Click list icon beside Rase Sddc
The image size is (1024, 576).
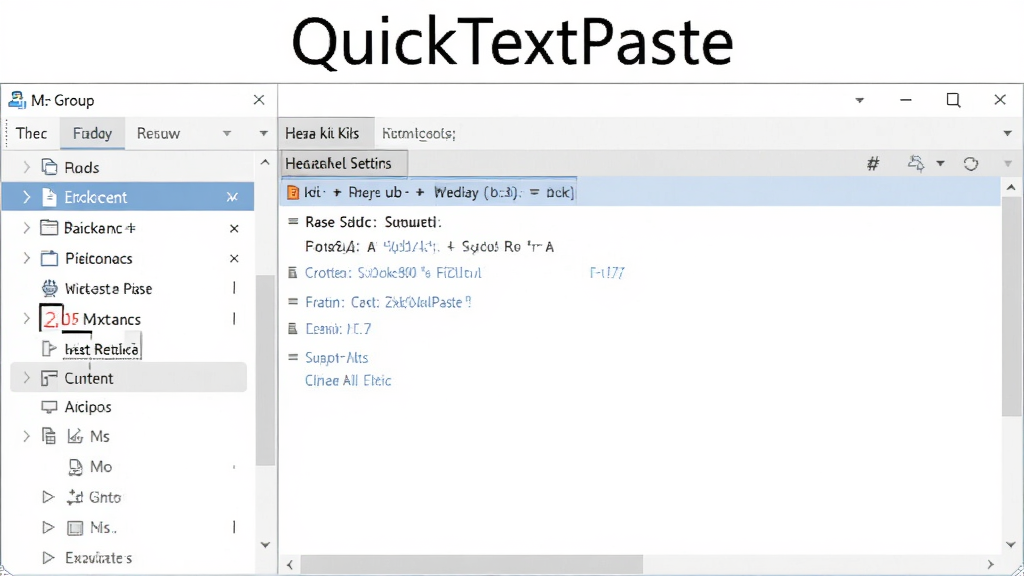coord(293,221)
